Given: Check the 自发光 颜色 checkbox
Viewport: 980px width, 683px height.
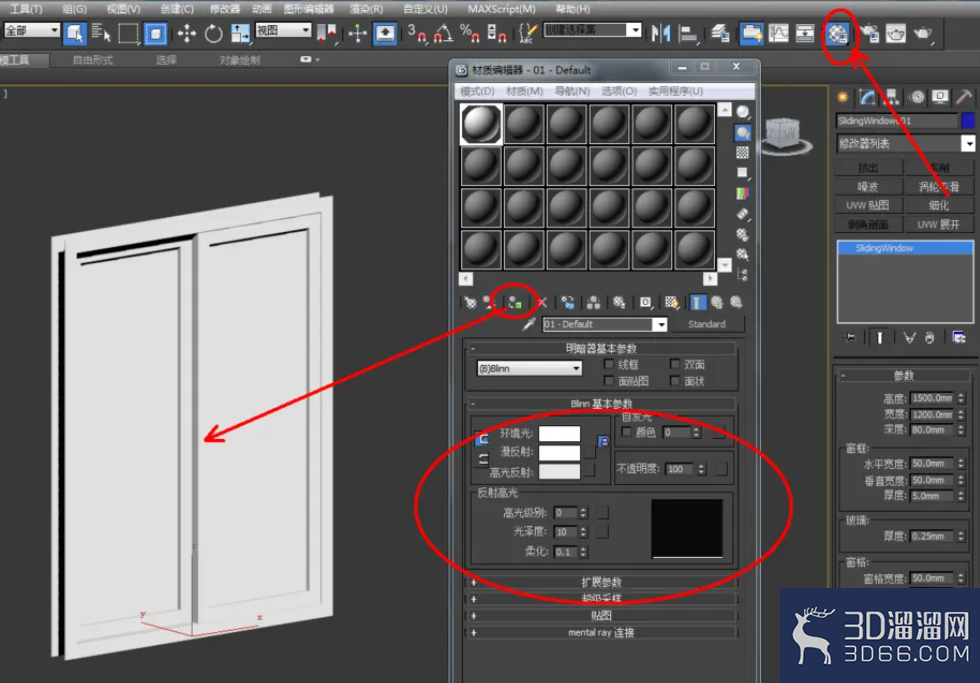Looking at the screenshot, I should click(626, 432).
